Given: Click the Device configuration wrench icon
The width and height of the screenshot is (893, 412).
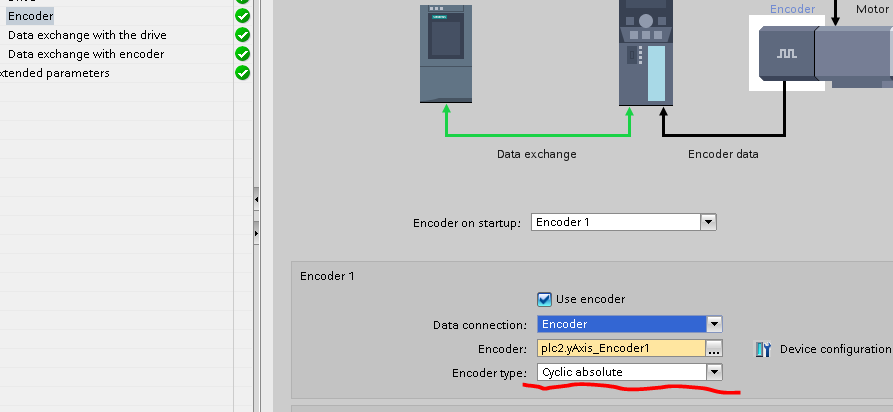Looking at the screenshot, I should click(x=763, y=349).
